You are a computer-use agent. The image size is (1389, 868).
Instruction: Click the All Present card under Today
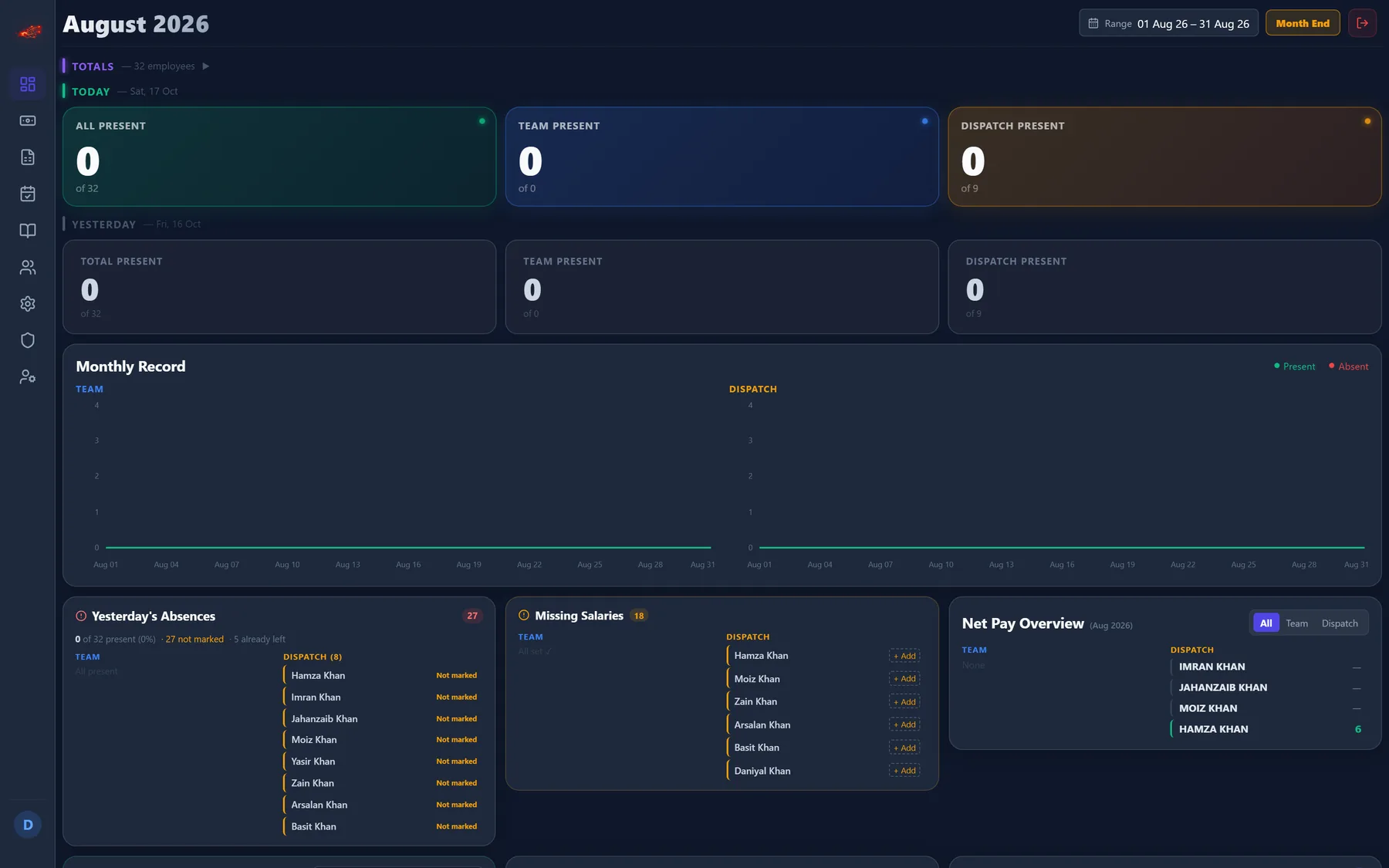pos(279,157)
